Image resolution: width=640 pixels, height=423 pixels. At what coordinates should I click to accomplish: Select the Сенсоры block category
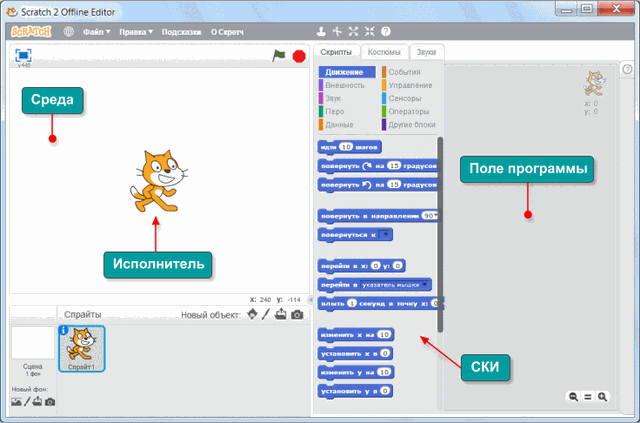[404, 98]
